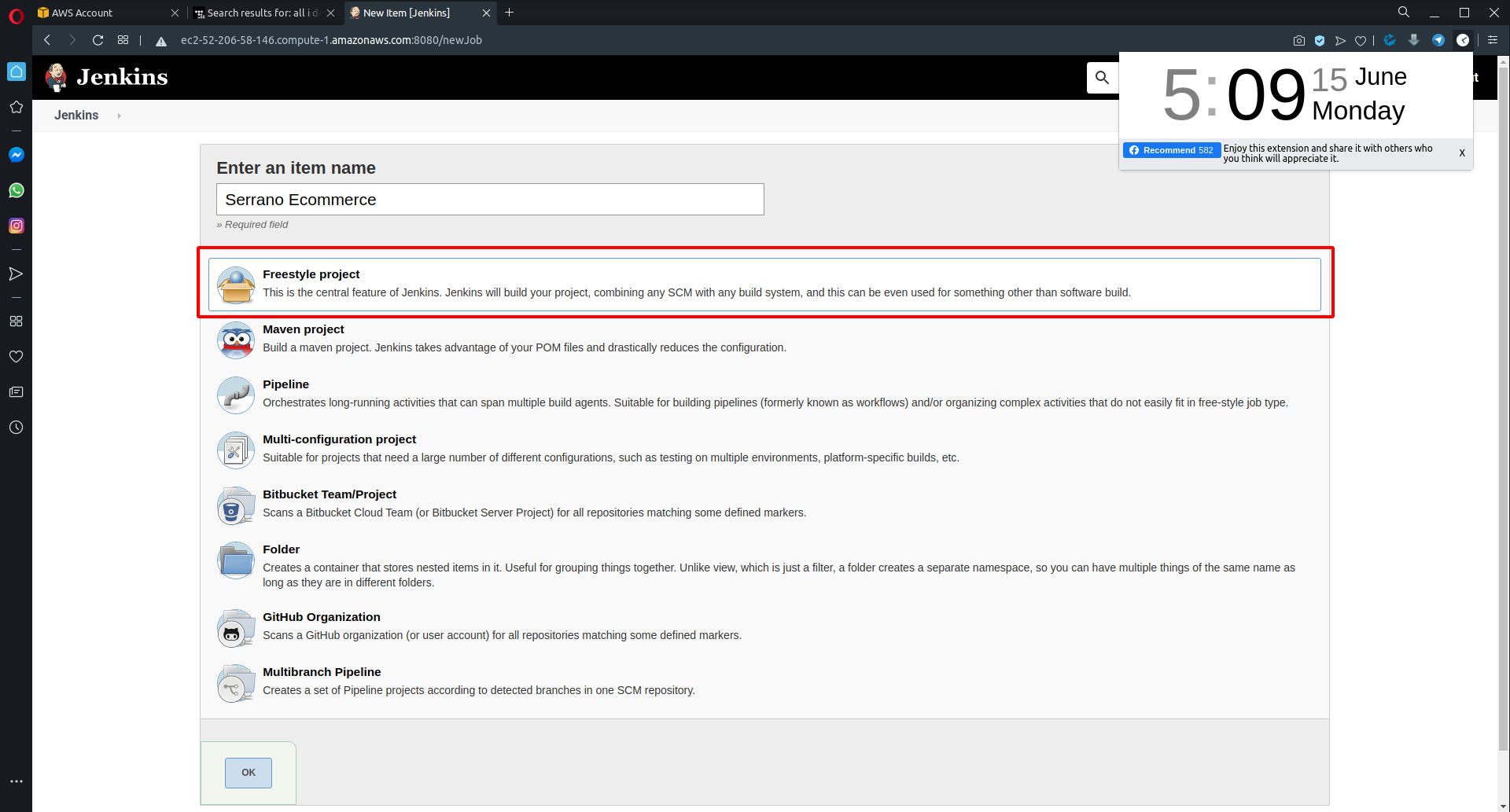
Task: Open Speed Dial grid icon in sidebar
Action: pos(16,321)
